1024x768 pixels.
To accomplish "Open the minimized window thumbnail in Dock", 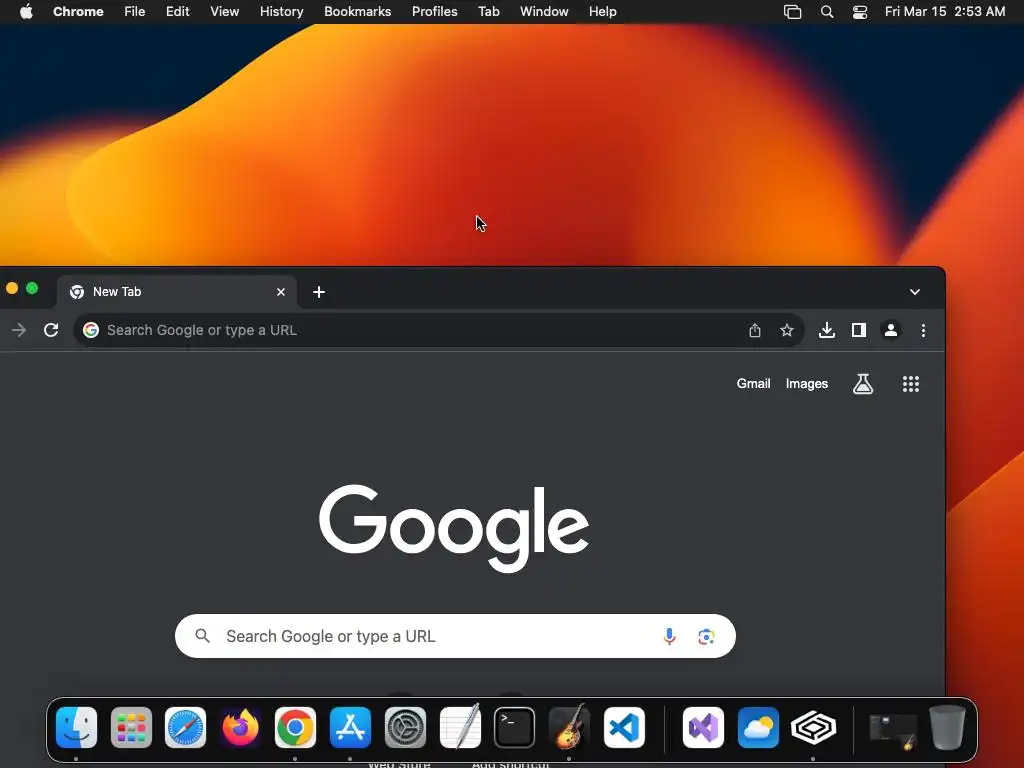I will (x=892, y=731).
